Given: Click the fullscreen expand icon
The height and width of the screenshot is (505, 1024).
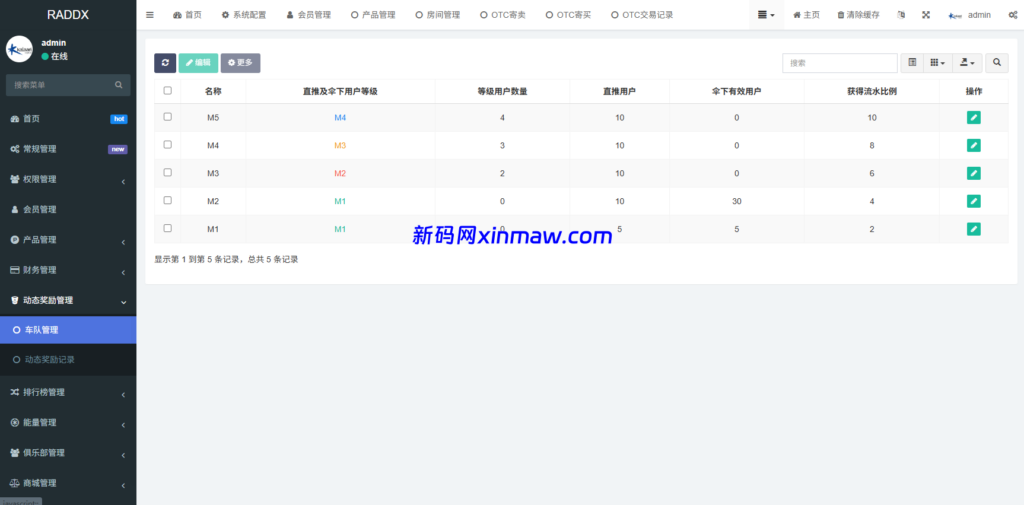Looking at the screenshot, I should [926, 15].
